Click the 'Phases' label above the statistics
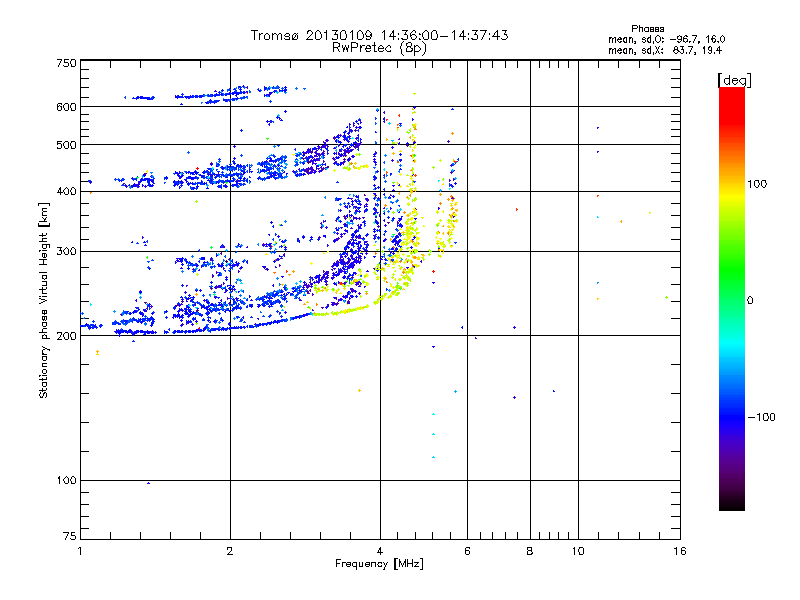800x600 pixels. (647, 29)
